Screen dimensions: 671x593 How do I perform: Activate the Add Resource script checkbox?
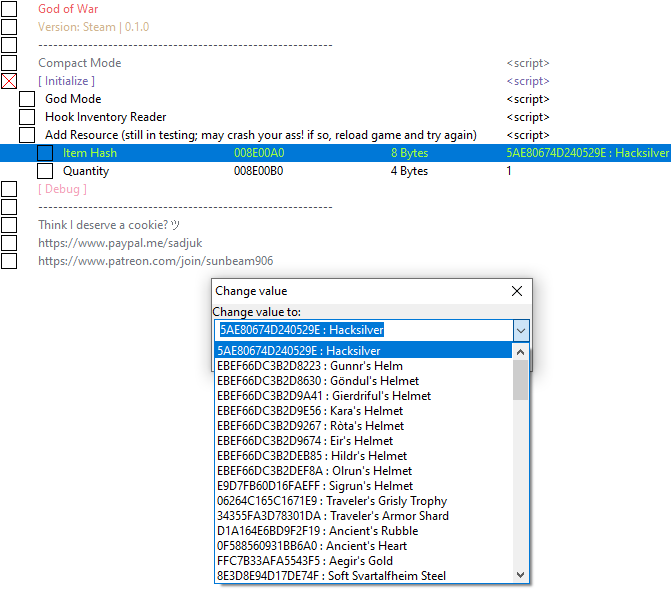[27, 135]
